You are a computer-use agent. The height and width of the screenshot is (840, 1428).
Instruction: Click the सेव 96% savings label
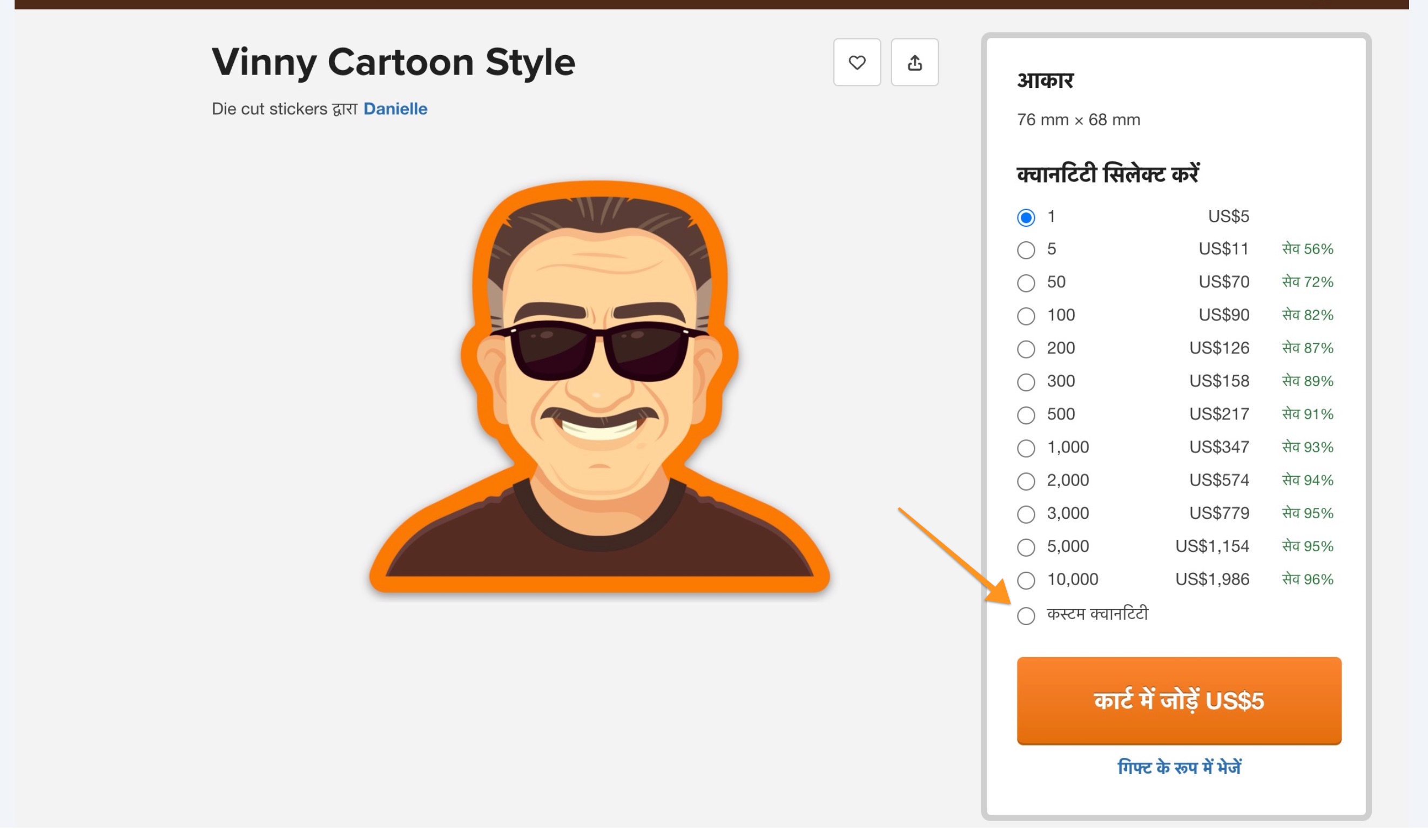[x=1308, y=579]
